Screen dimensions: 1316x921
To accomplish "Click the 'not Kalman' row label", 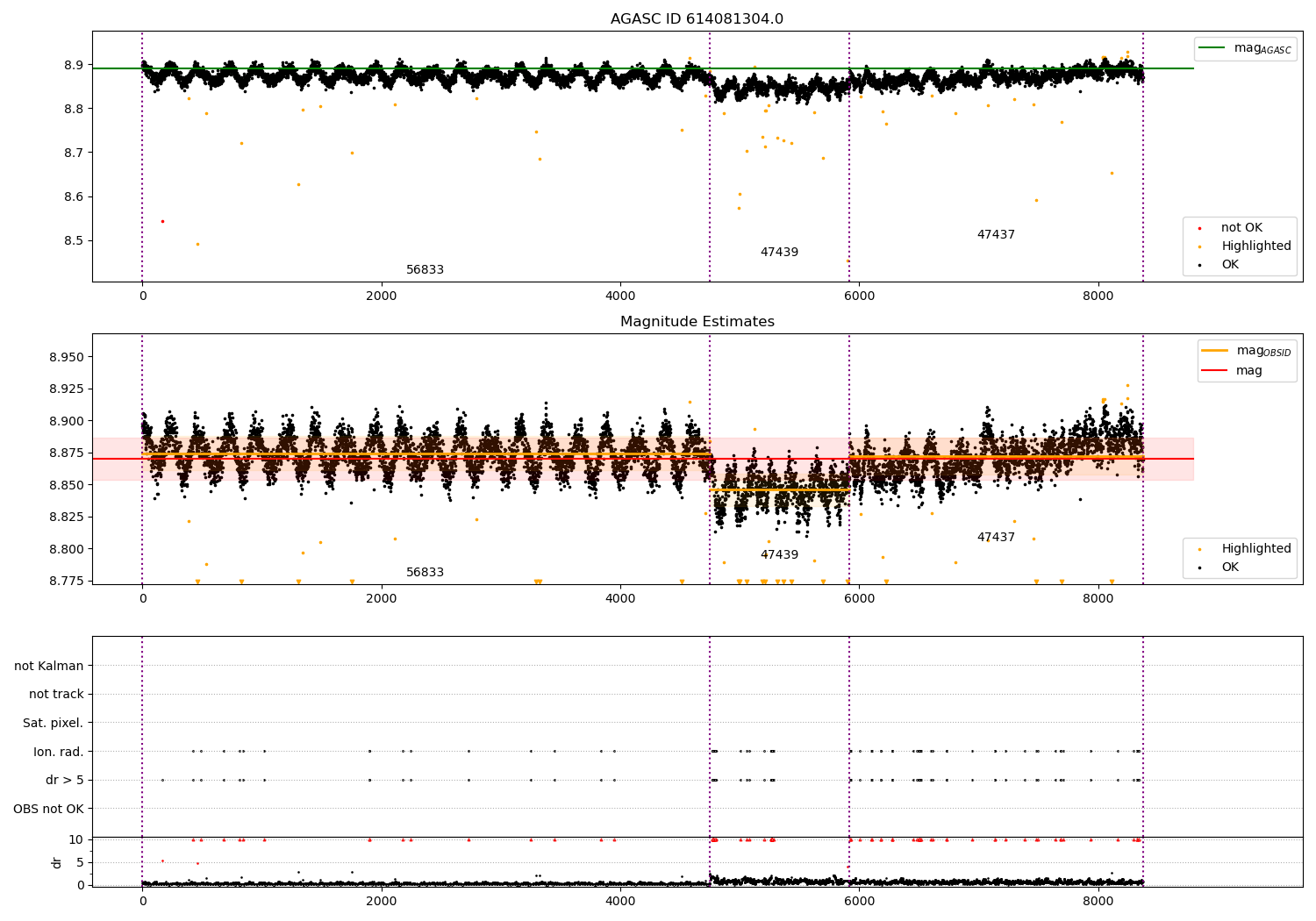I will tap(49, 667).
